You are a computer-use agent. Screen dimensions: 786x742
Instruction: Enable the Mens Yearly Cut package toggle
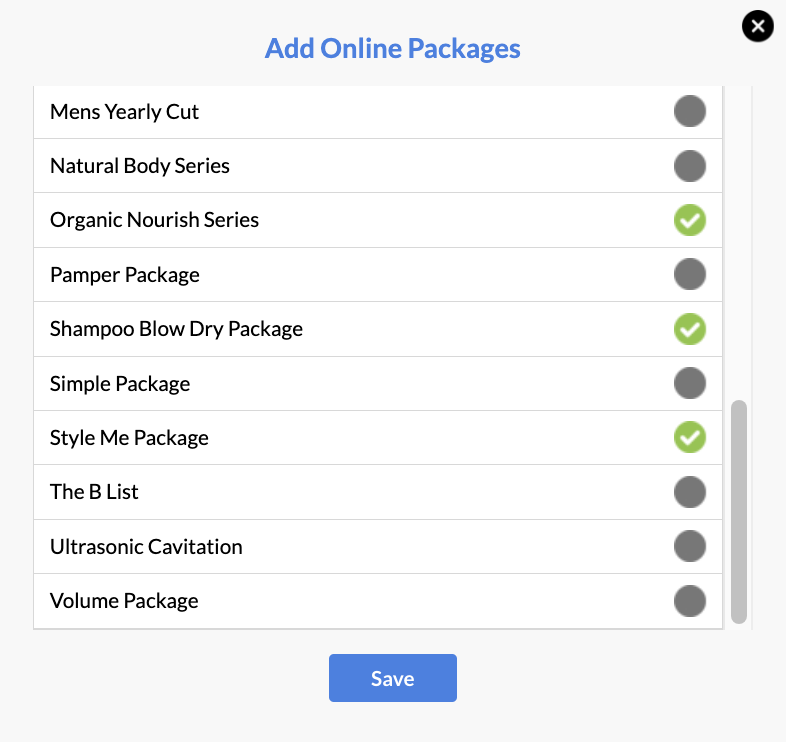tap(690, 111)
